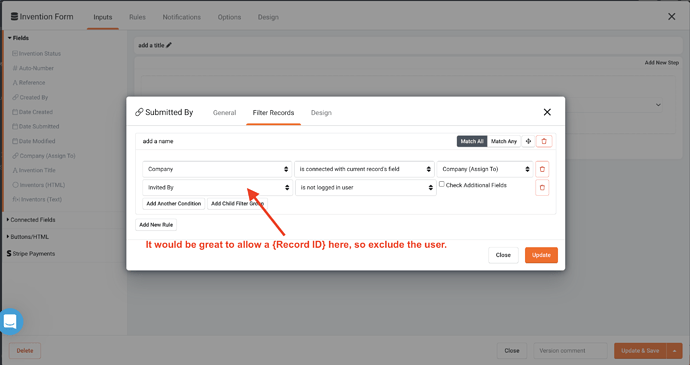
Task: Click the 'add a name' rule name field
Action: point(158,141)
